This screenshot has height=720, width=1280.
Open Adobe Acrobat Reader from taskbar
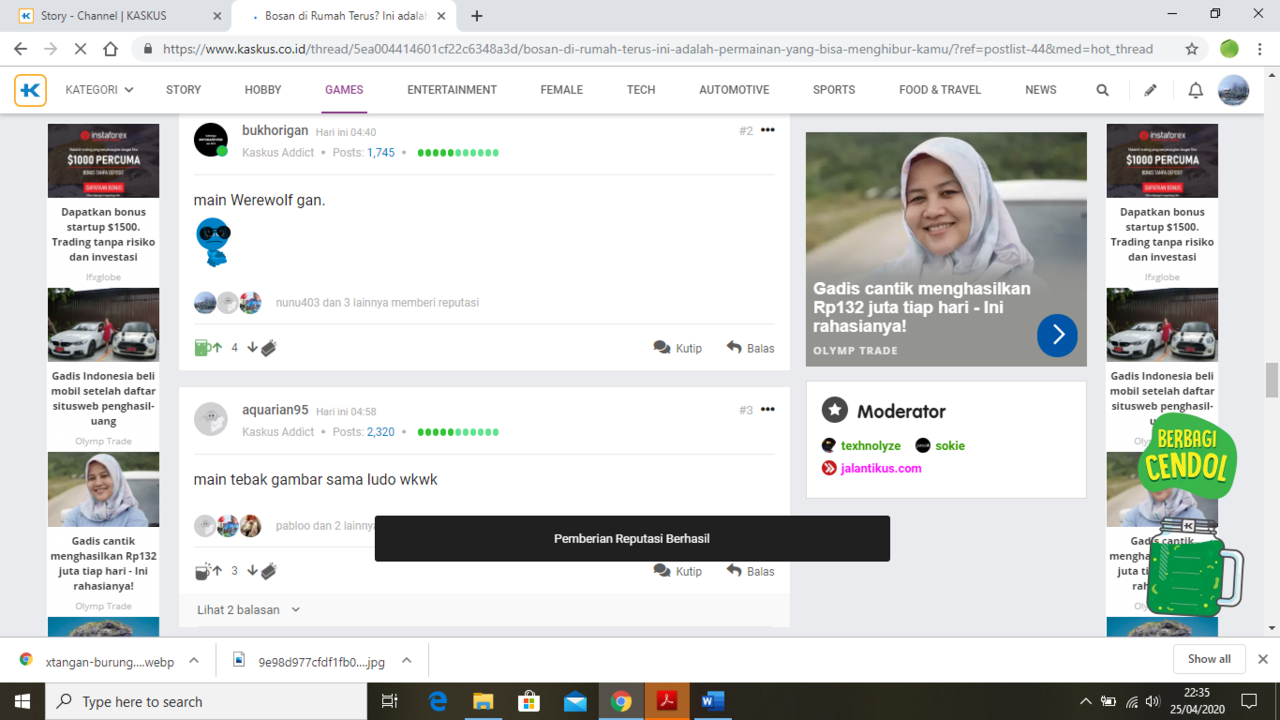coord(667,701)
